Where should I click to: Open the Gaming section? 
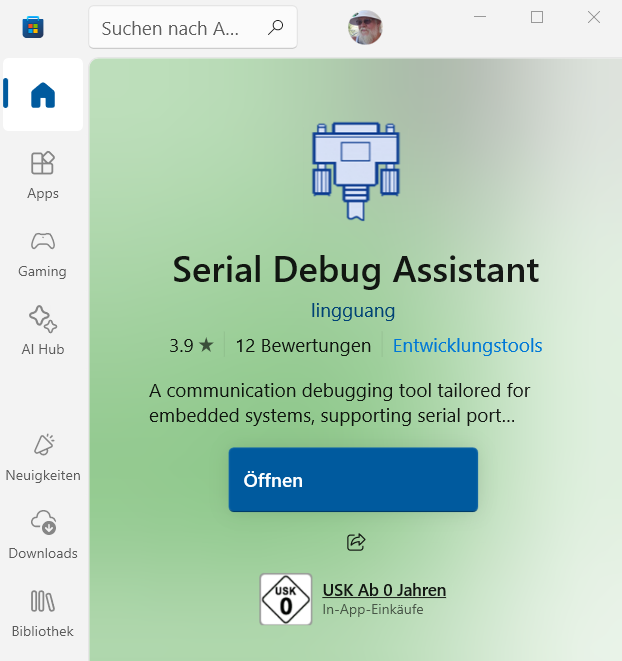pyautogui.click(x=43, y=254)
